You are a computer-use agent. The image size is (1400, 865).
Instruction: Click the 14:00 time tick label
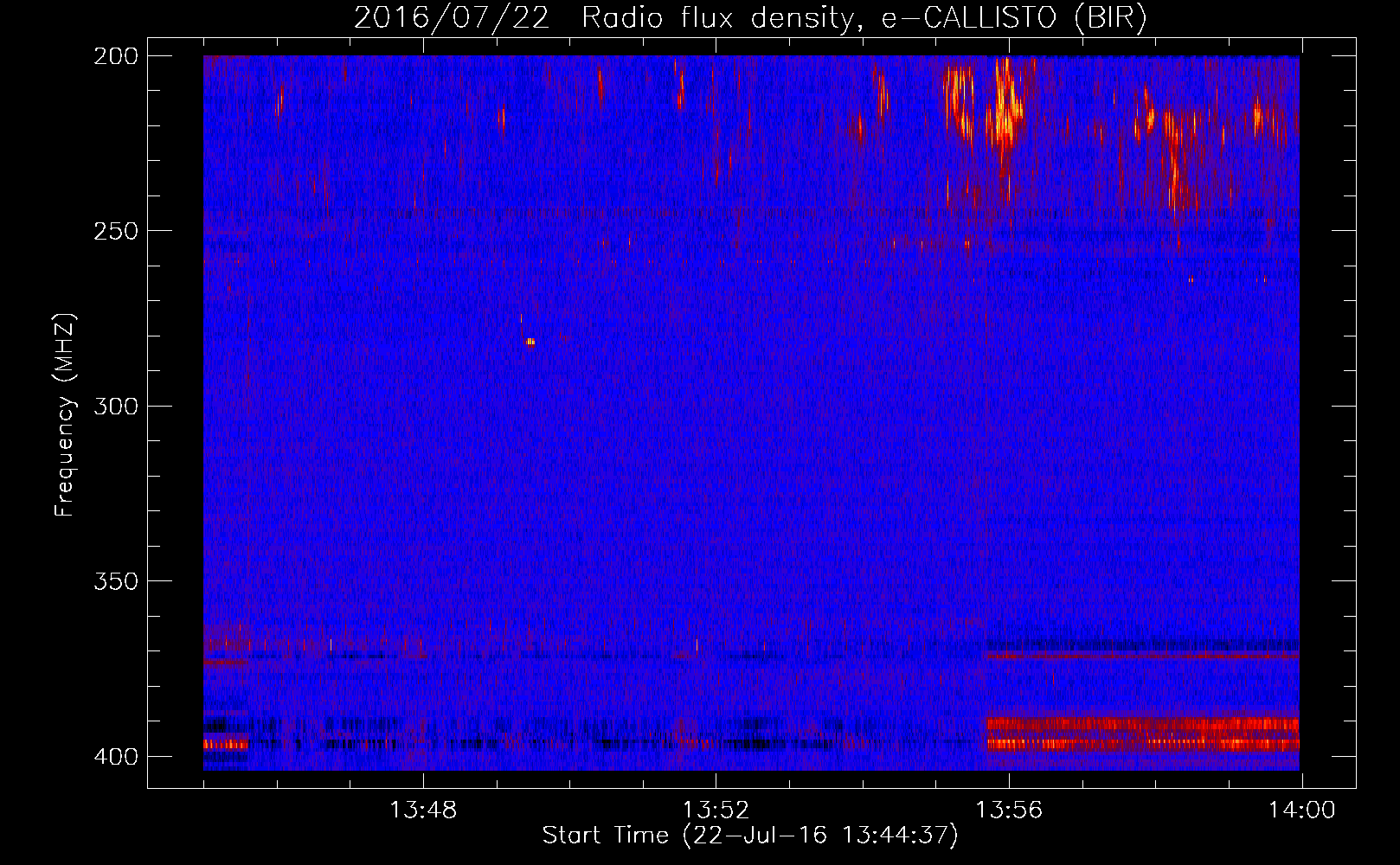click(1302, 811)
